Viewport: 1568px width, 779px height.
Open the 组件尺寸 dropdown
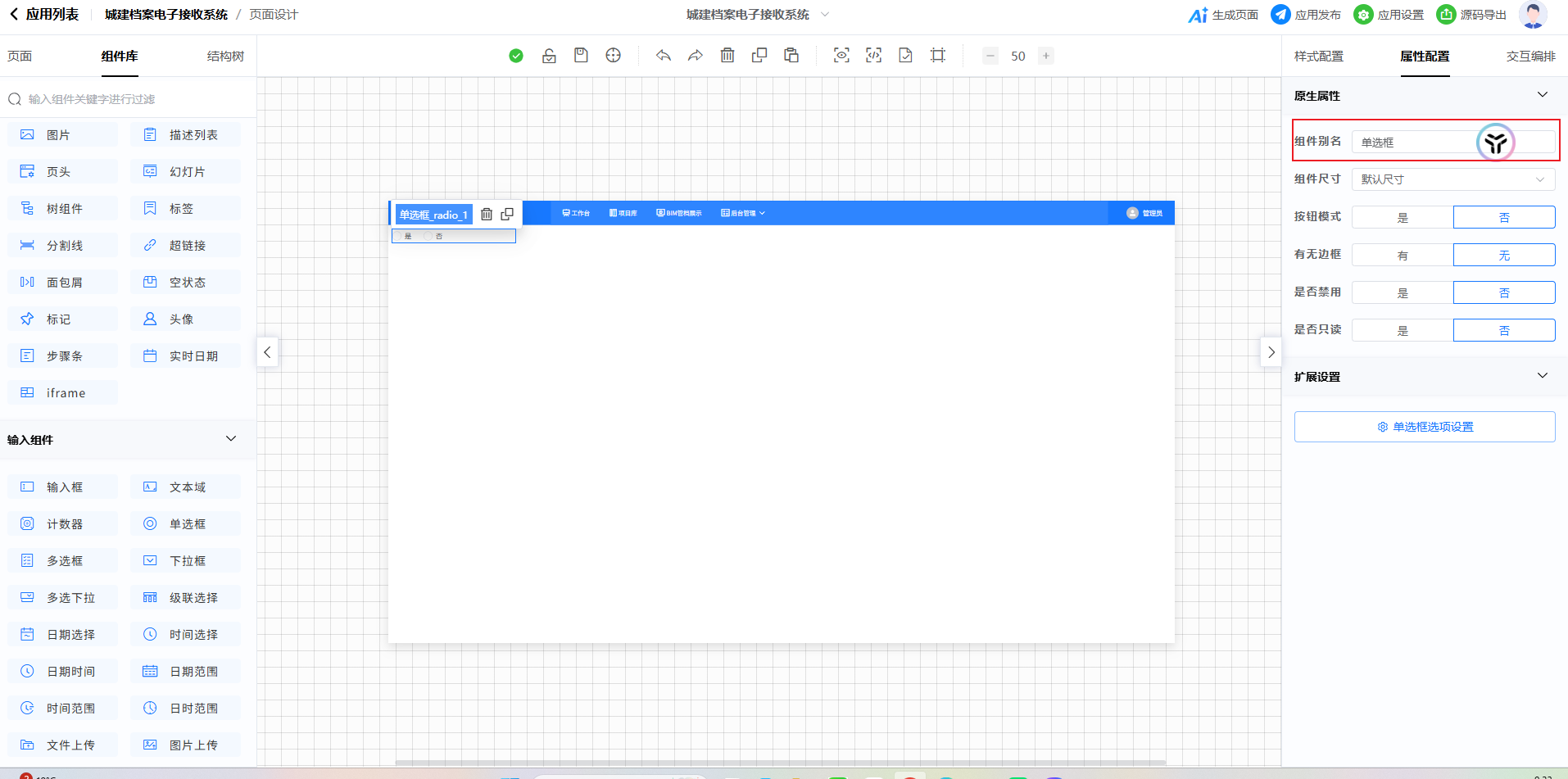1452,179
